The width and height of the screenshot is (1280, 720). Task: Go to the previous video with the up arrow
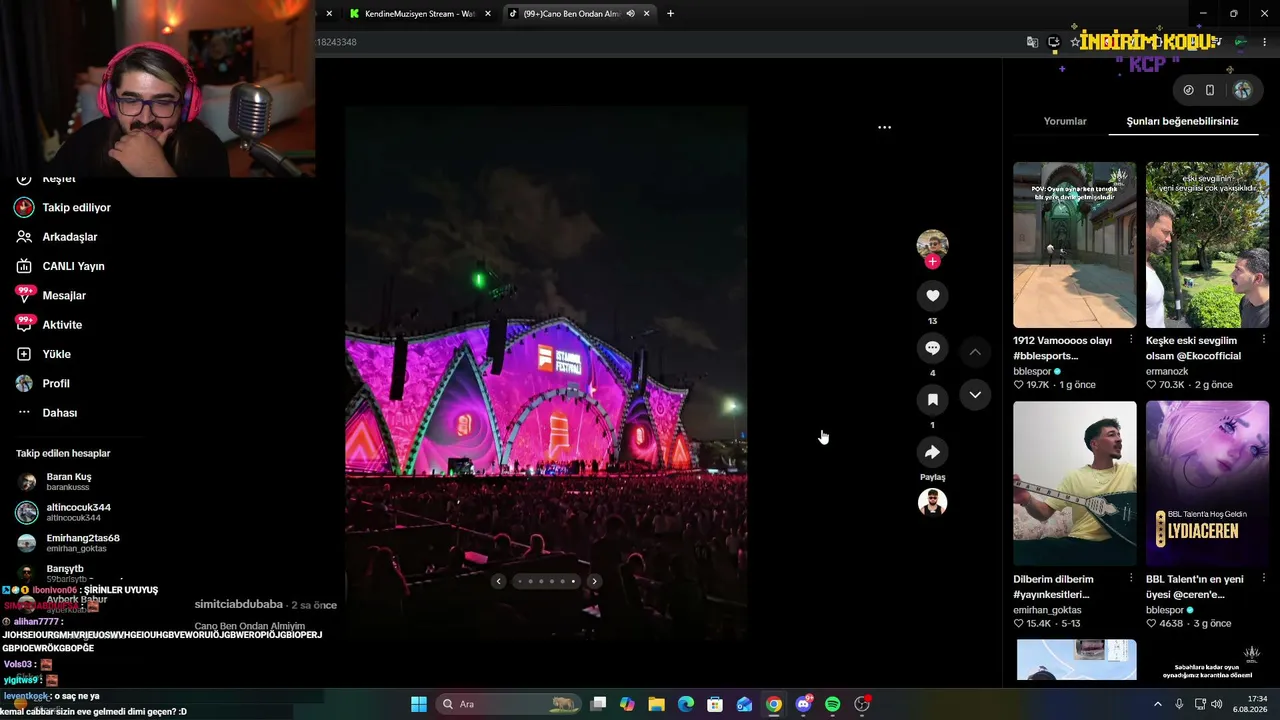pyautogui.click(x=975, y=352)
